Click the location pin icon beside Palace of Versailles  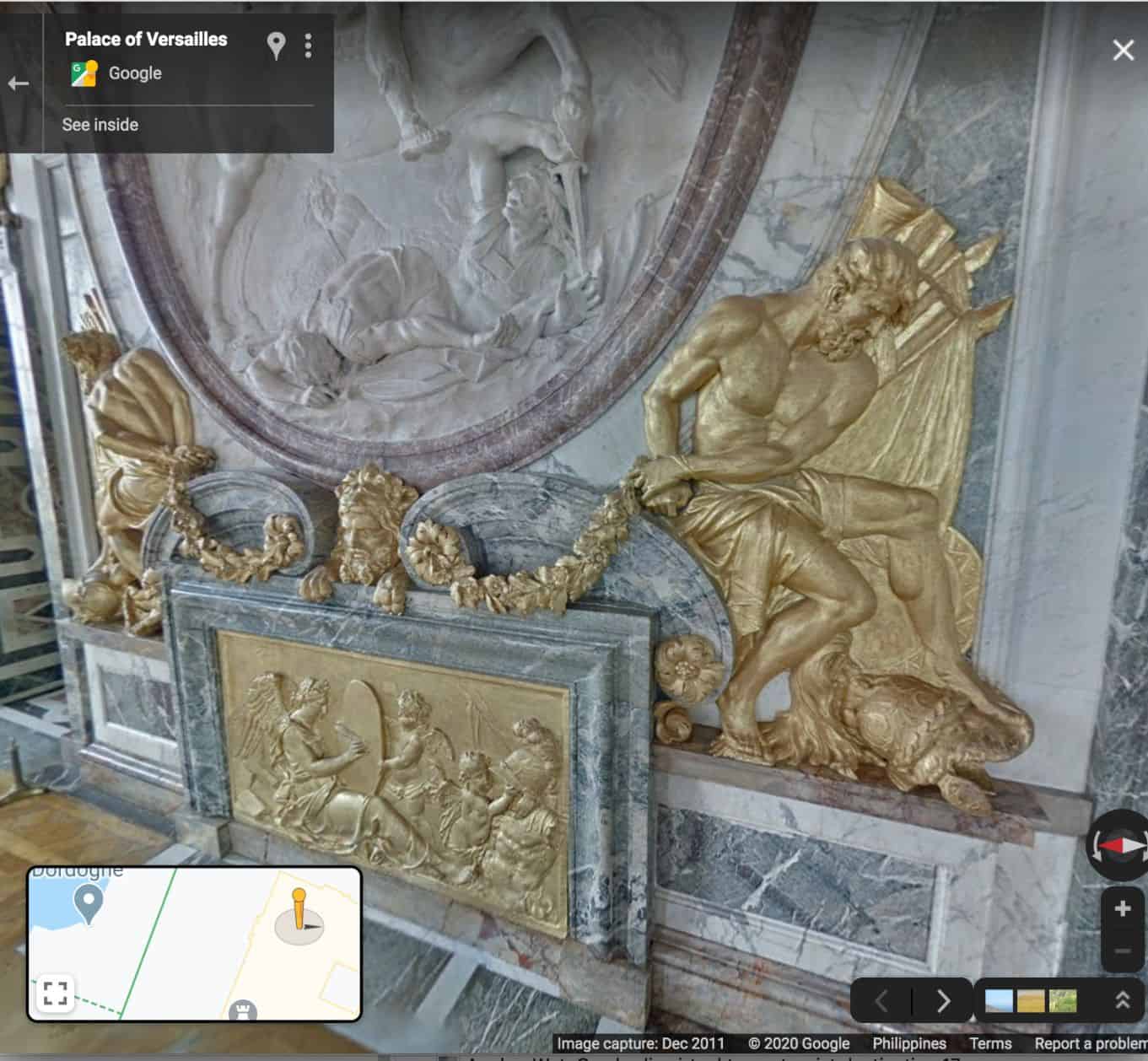(x=276, y=46)
